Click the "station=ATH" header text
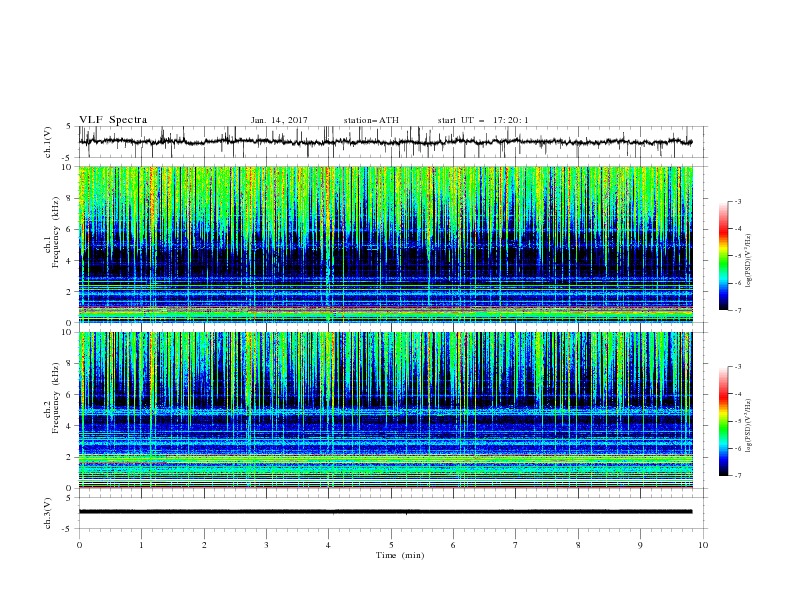 [371, 120]
